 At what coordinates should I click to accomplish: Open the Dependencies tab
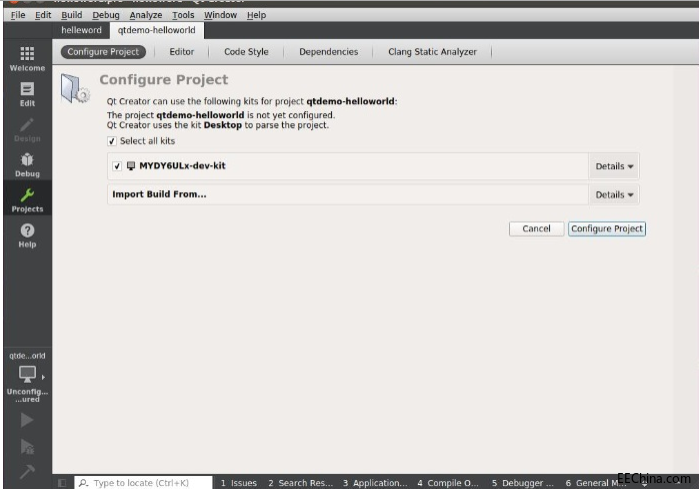tap(328, 52)
